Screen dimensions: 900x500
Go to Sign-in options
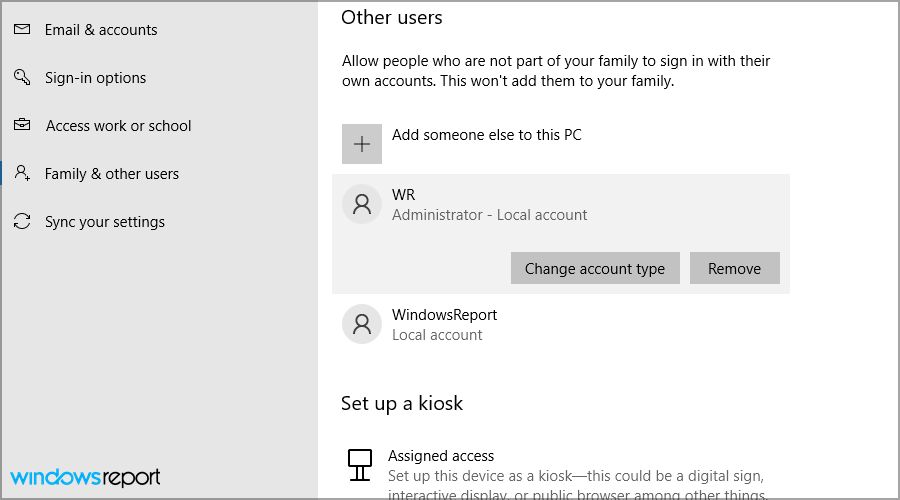tap(95, 78)
